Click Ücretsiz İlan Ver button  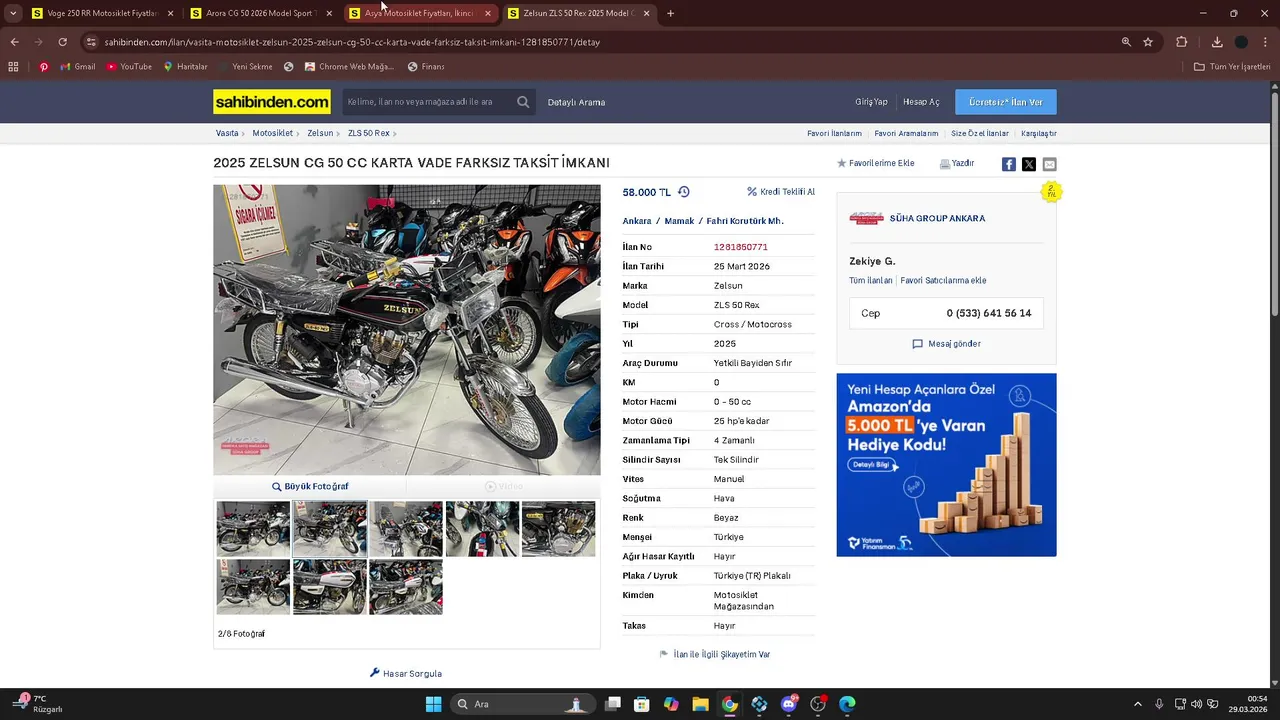[1005, 102]
